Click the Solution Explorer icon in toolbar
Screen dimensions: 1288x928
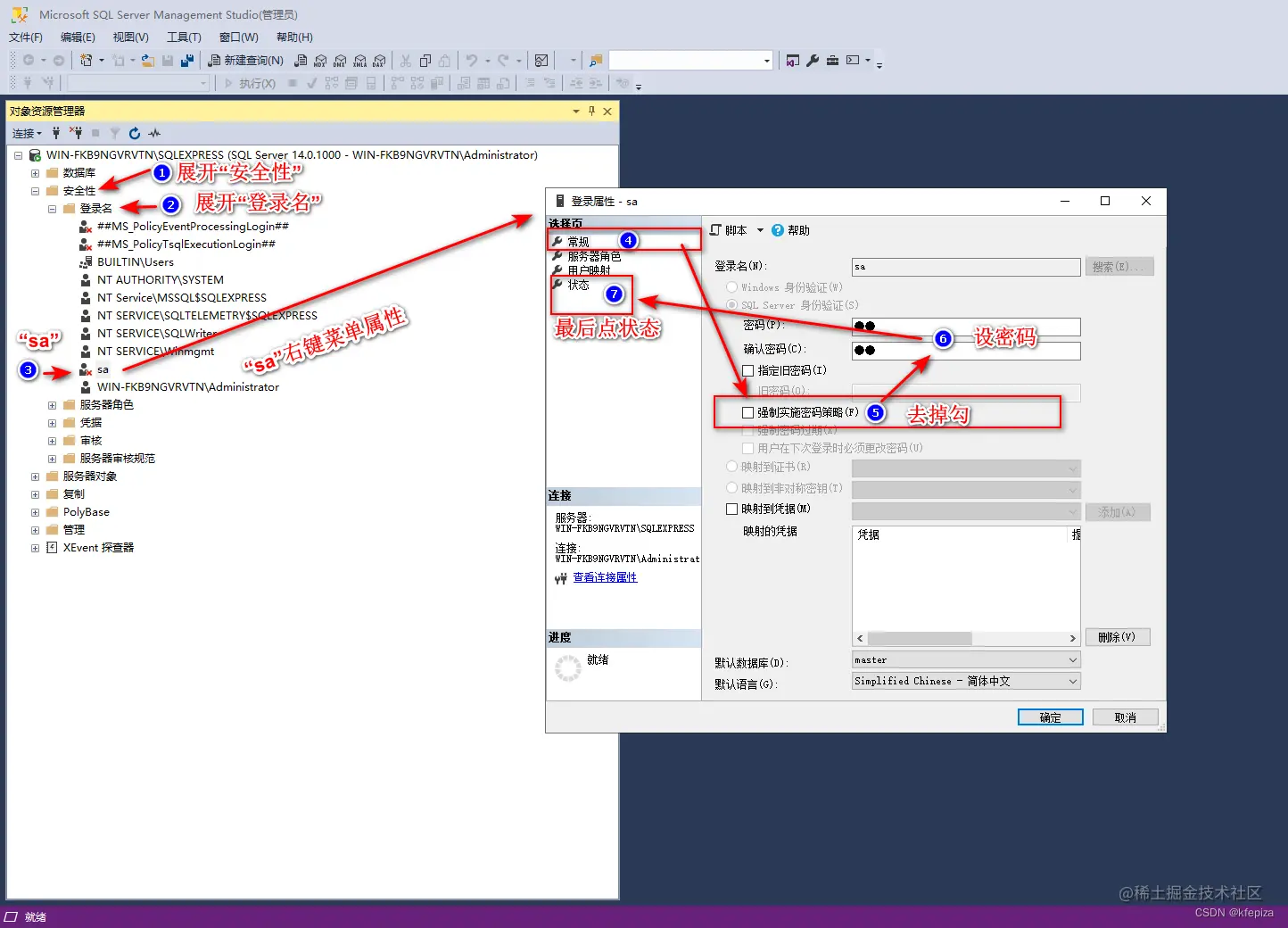pyautogui.click(x=793, y=61)
